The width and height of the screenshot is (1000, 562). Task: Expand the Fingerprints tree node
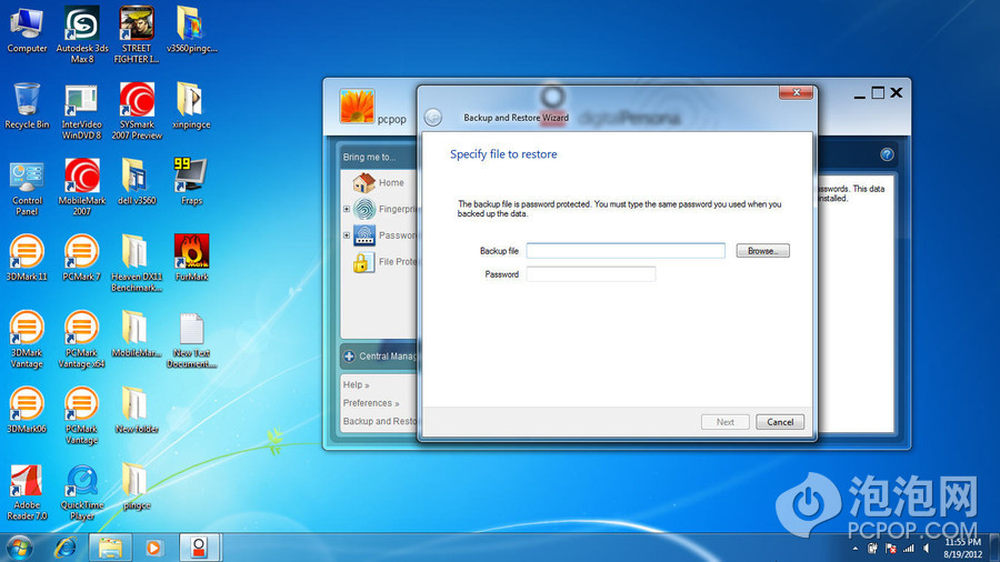(346, 209)
